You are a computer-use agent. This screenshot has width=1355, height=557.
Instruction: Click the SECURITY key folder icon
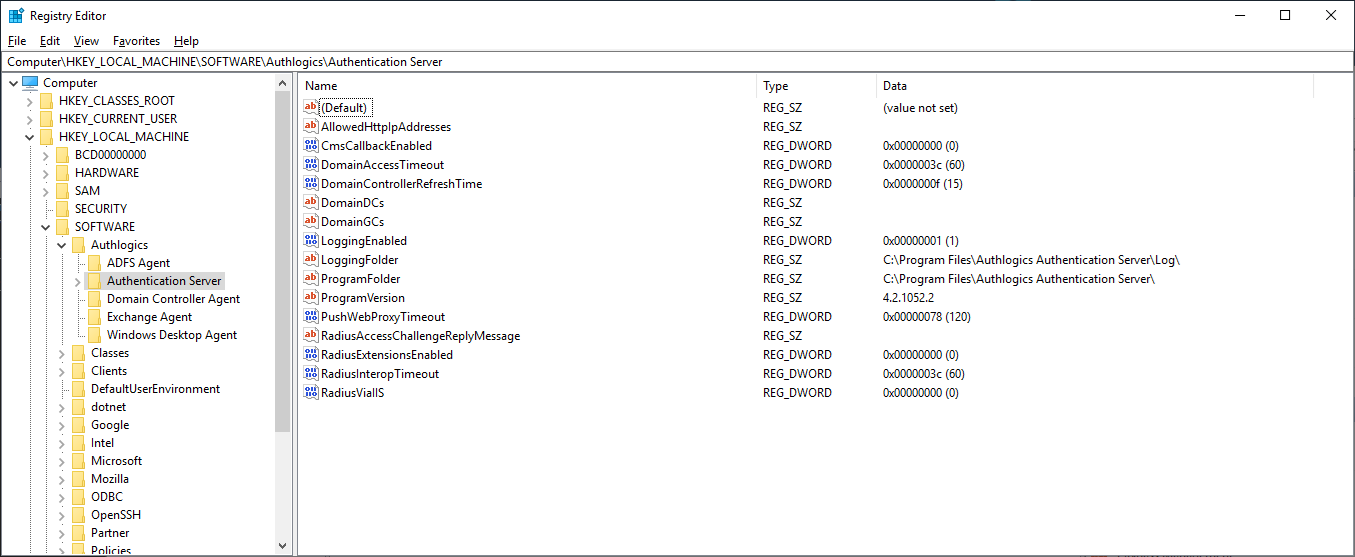point(62,209)
